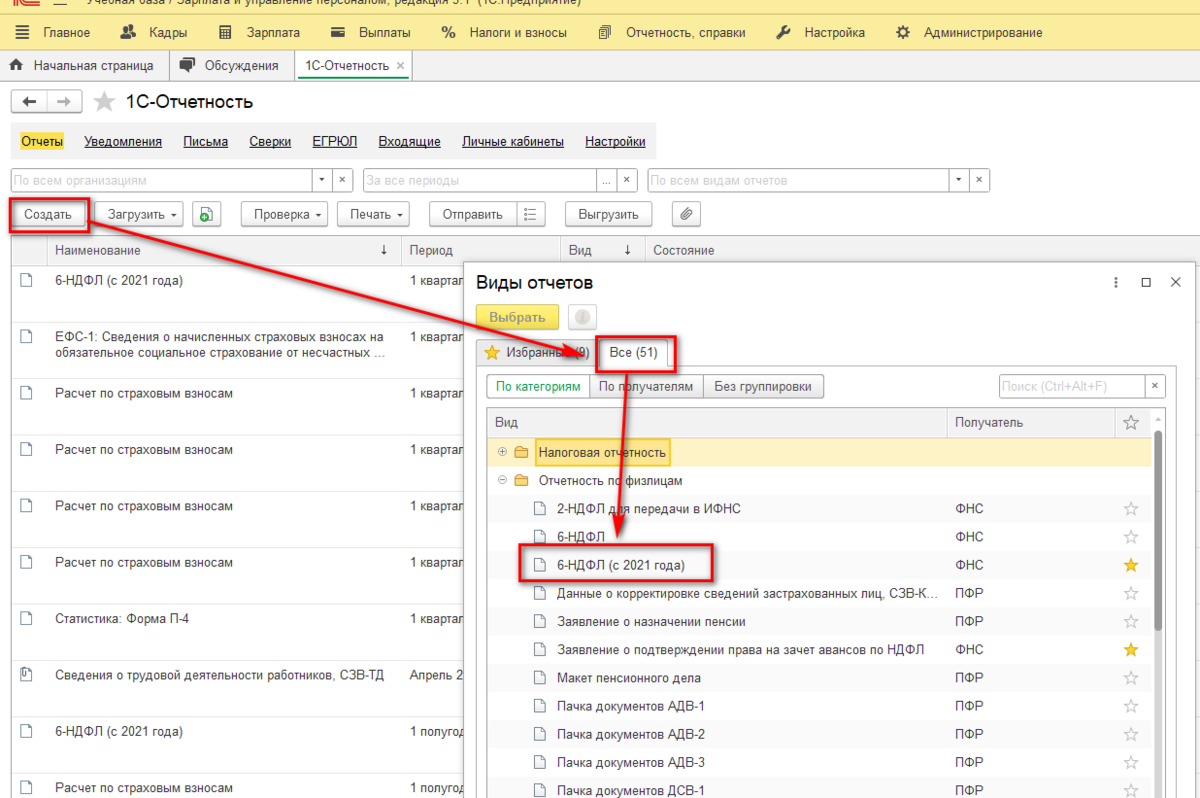Clear the report types filter with its X
1200x798 pixels.
(980, 181)
